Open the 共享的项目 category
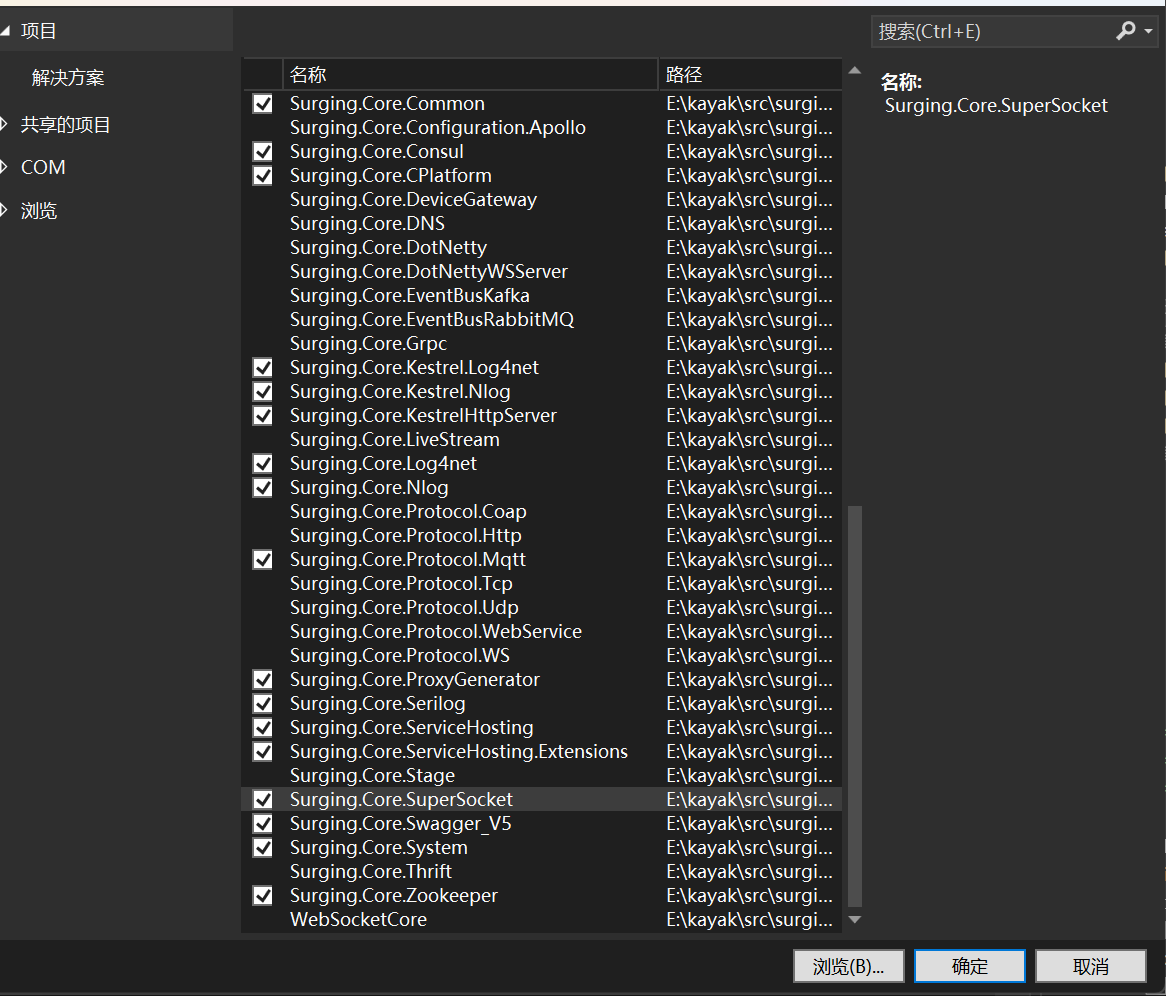Screen dimensions: 1166x996 pyautogui.click(x=65, y=124)
